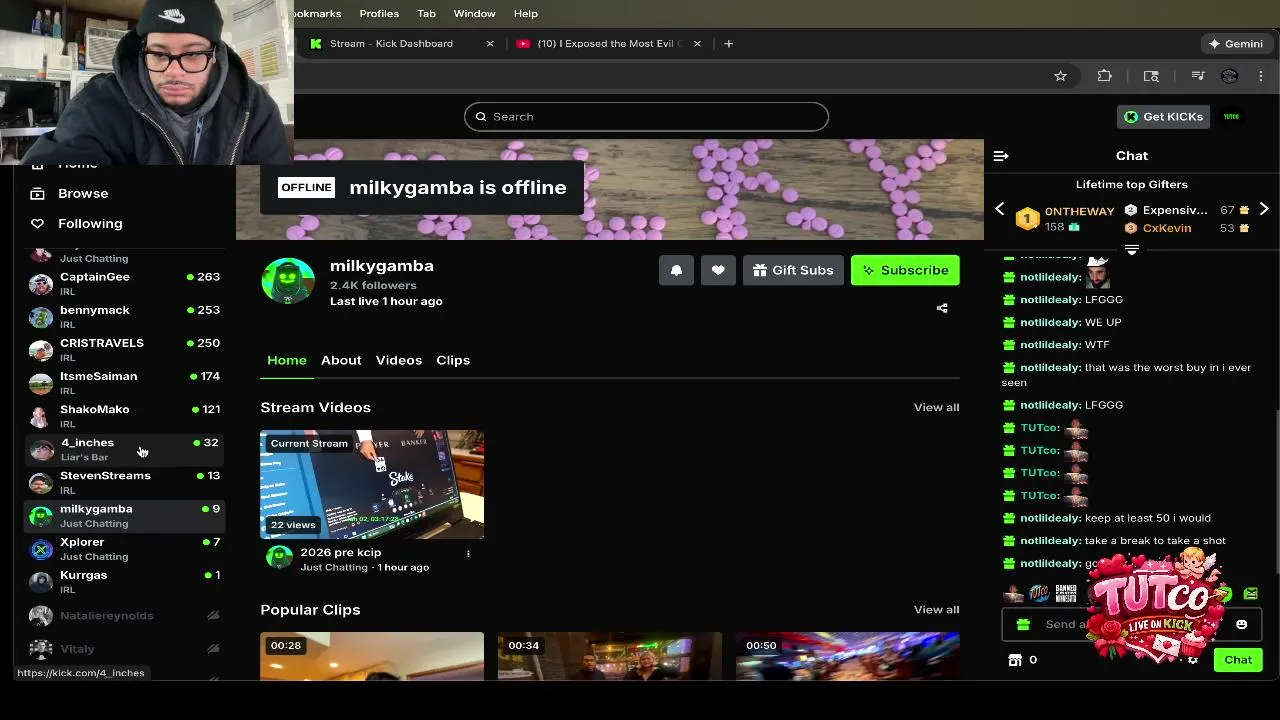Show previous top gifters with left arrow
1280x720 pixels.
[999, 209]
